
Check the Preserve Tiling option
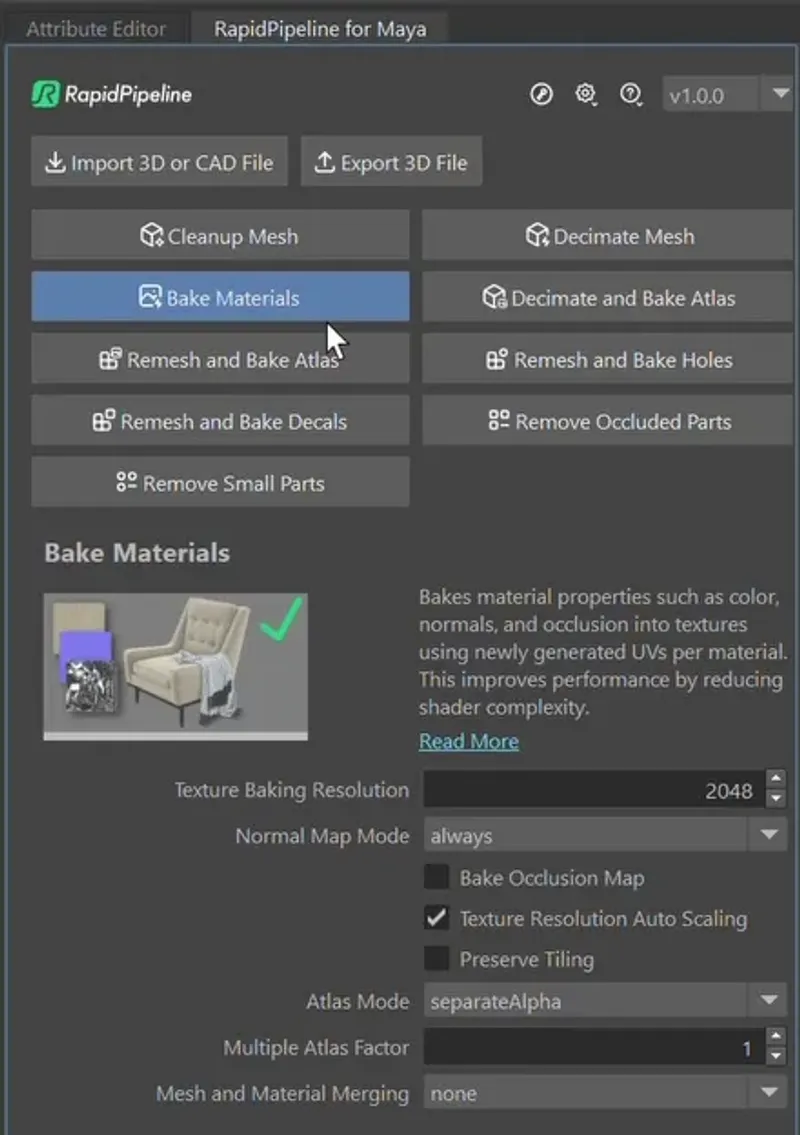(436, 958)
